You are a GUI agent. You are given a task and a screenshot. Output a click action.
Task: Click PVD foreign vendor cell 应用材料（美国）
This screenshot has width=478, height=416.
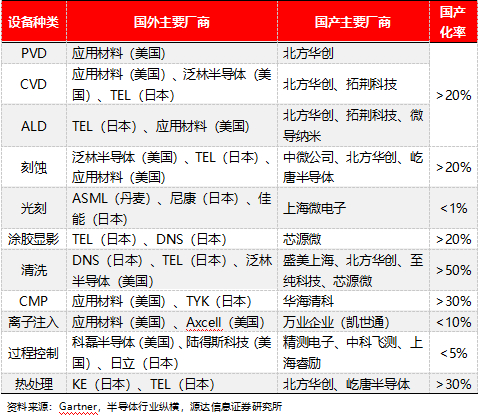172,53
